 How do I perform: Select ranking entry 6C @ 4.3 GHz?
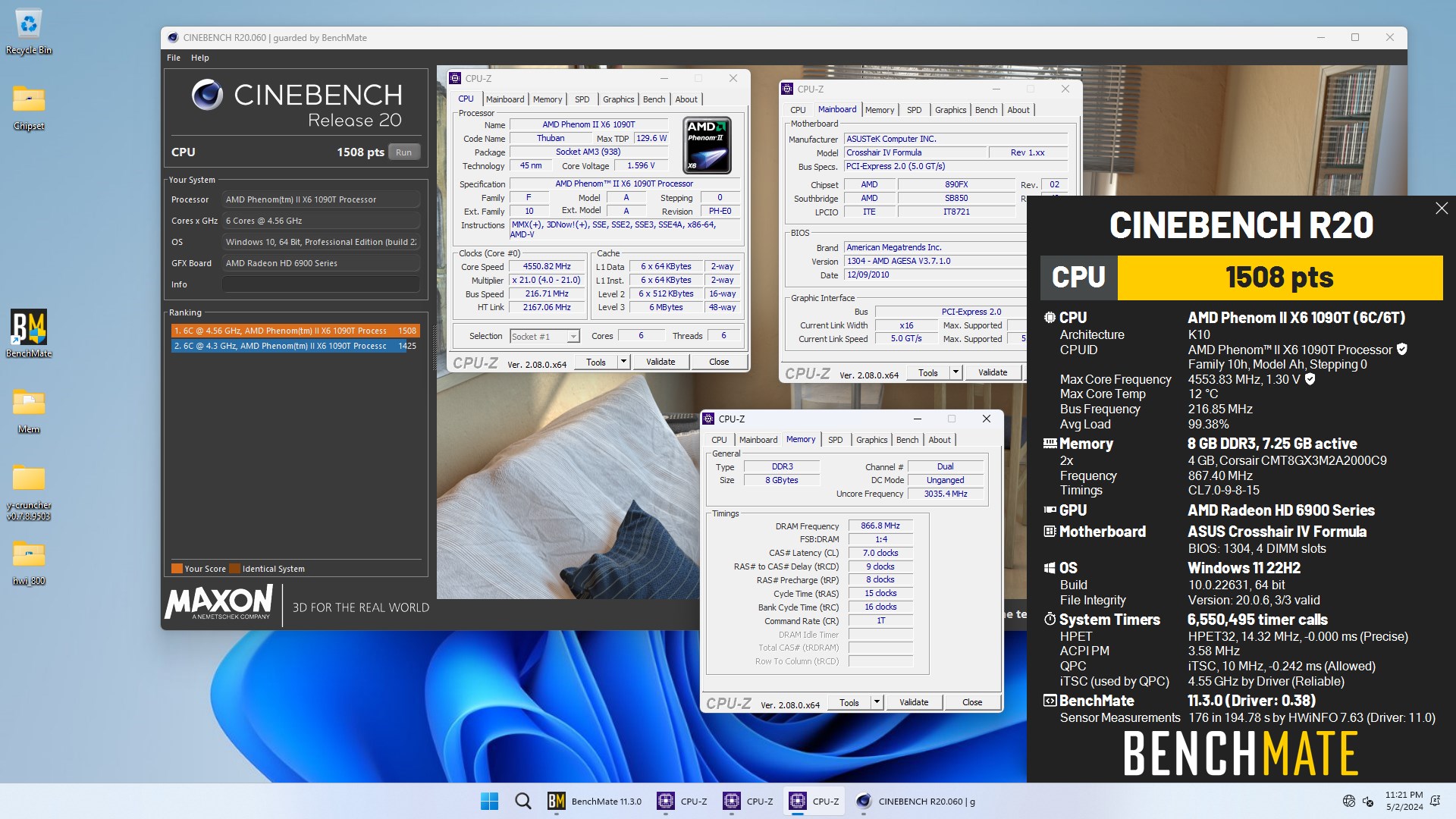[x=295, y=346]
